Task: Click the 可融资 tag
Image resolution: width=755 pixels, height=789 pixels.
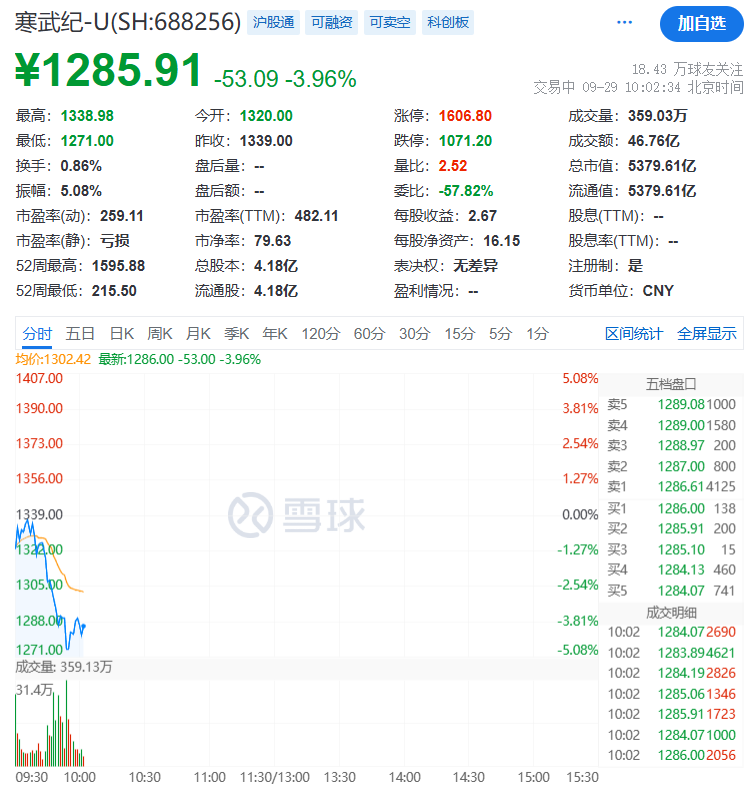Action: tap(331, 22)
